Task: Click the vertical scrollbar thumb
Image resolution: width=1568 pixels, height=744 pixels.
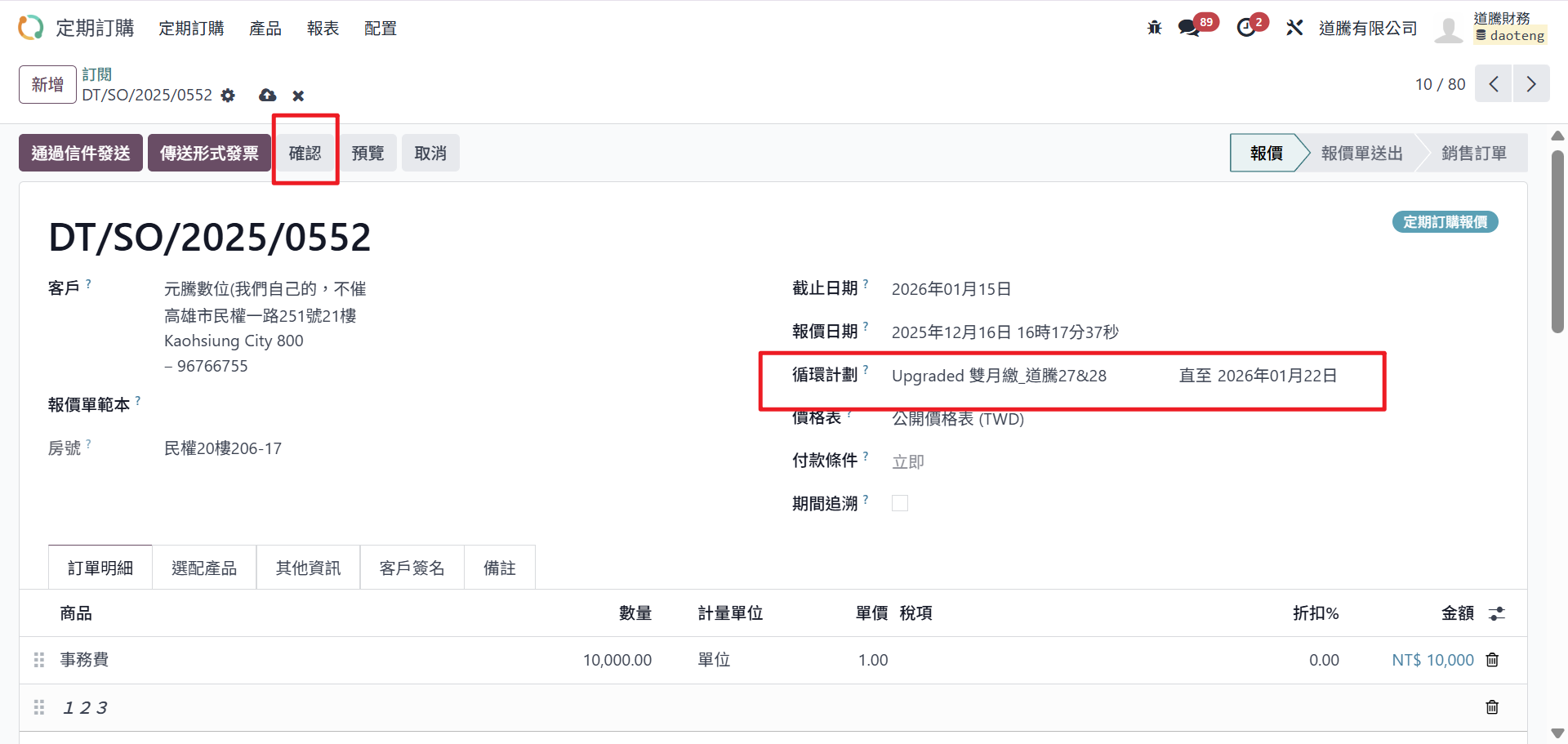Action: point(1557,241)
